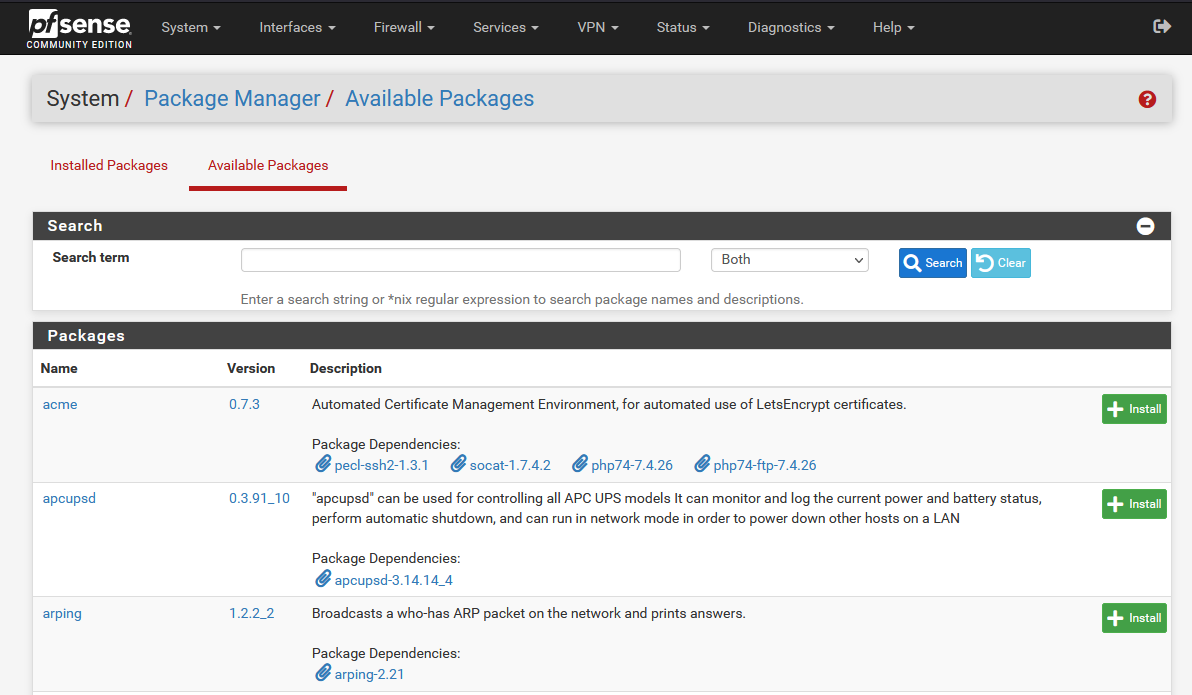Click the search help text about regular expression
This screenshot has height=695, width=1192.
coord(522,300)
